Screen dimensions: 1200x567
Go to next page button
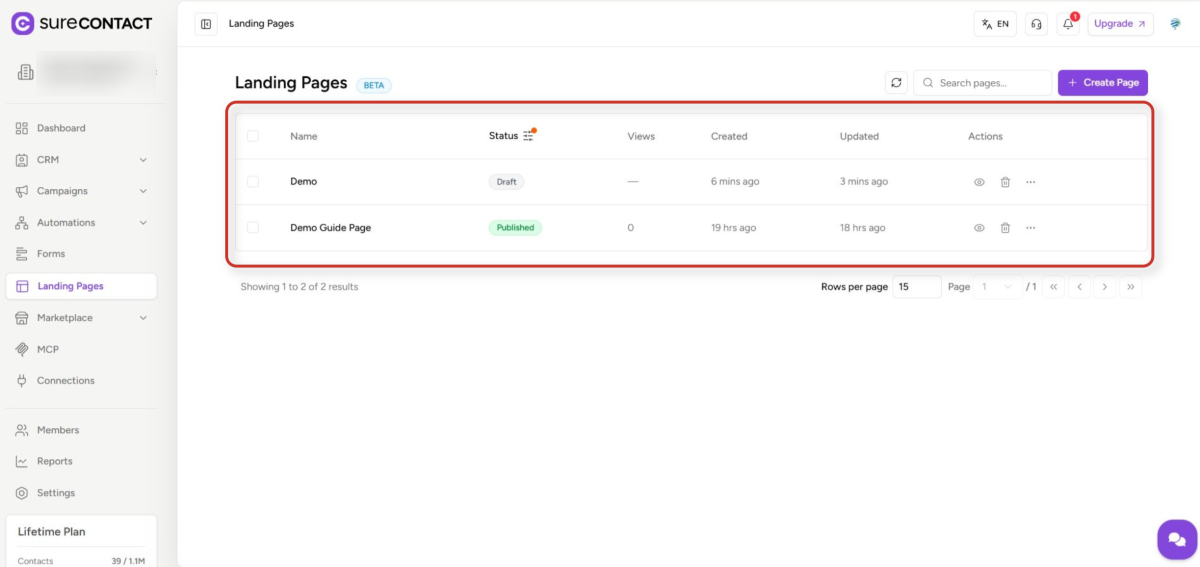click(1105, 287)
